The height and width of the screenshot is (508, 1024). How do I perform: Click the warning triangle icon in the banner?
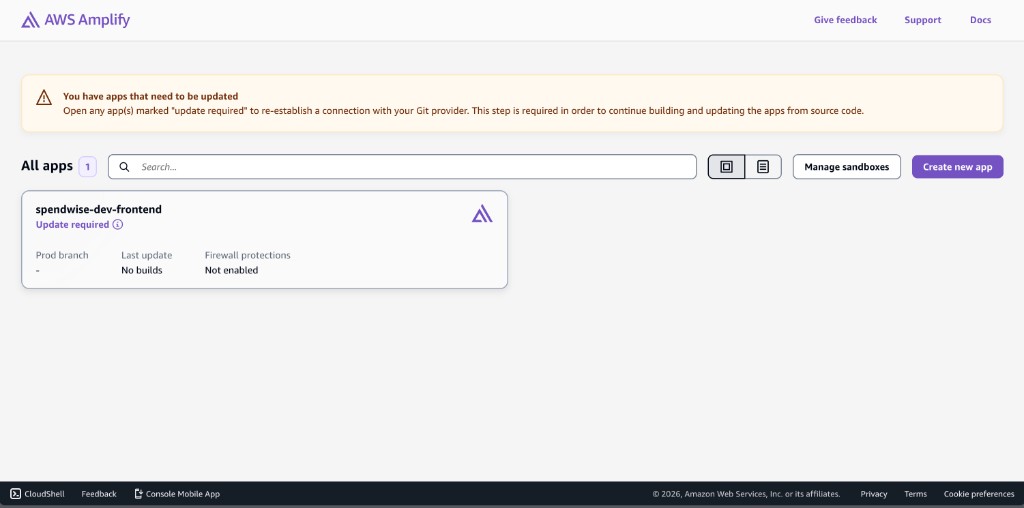(44, 98)
